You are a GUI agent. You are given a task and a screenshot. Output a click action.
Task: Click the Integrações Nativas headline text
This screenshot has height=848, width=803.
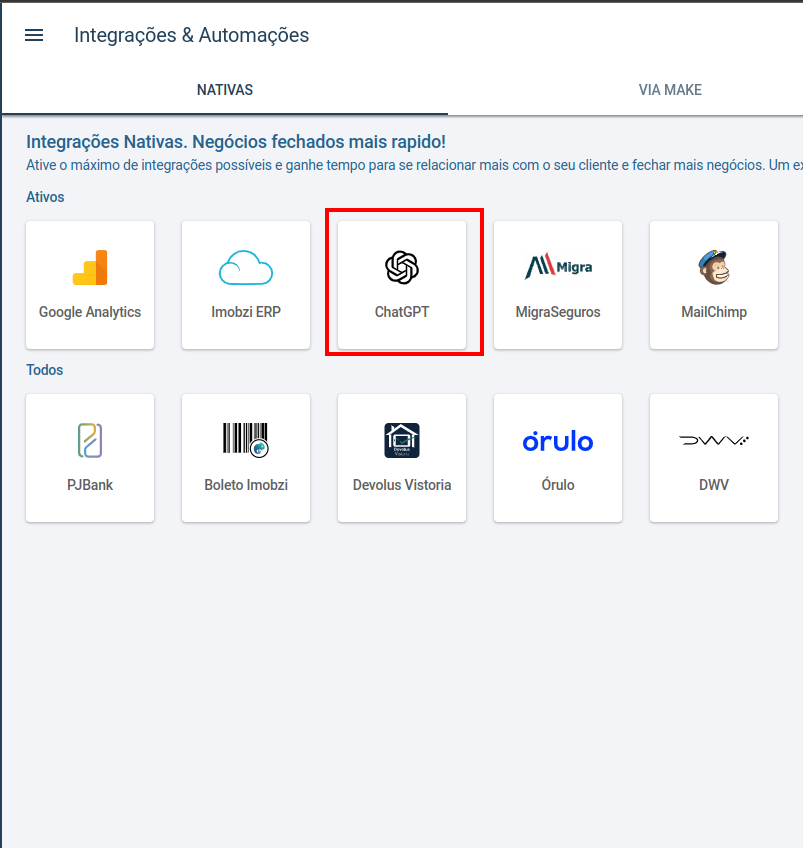236,142
